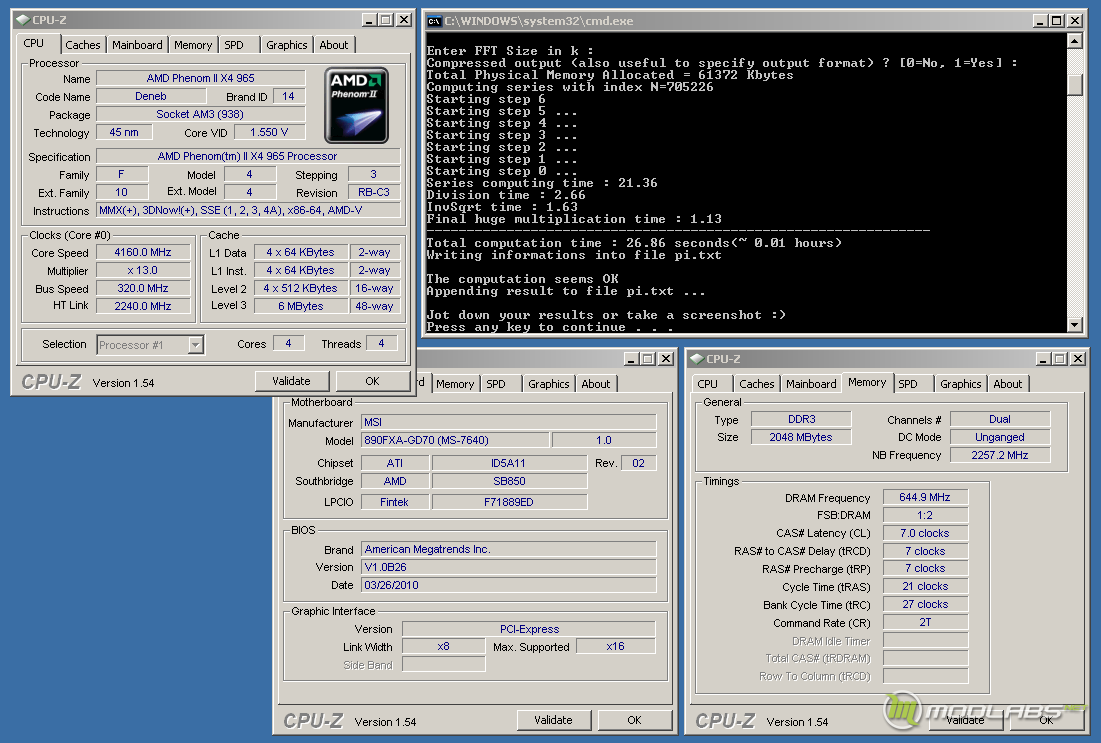
Task: Click the DRAM Frequency value 644.9 MHz
Action: click(x=925, y=497)
